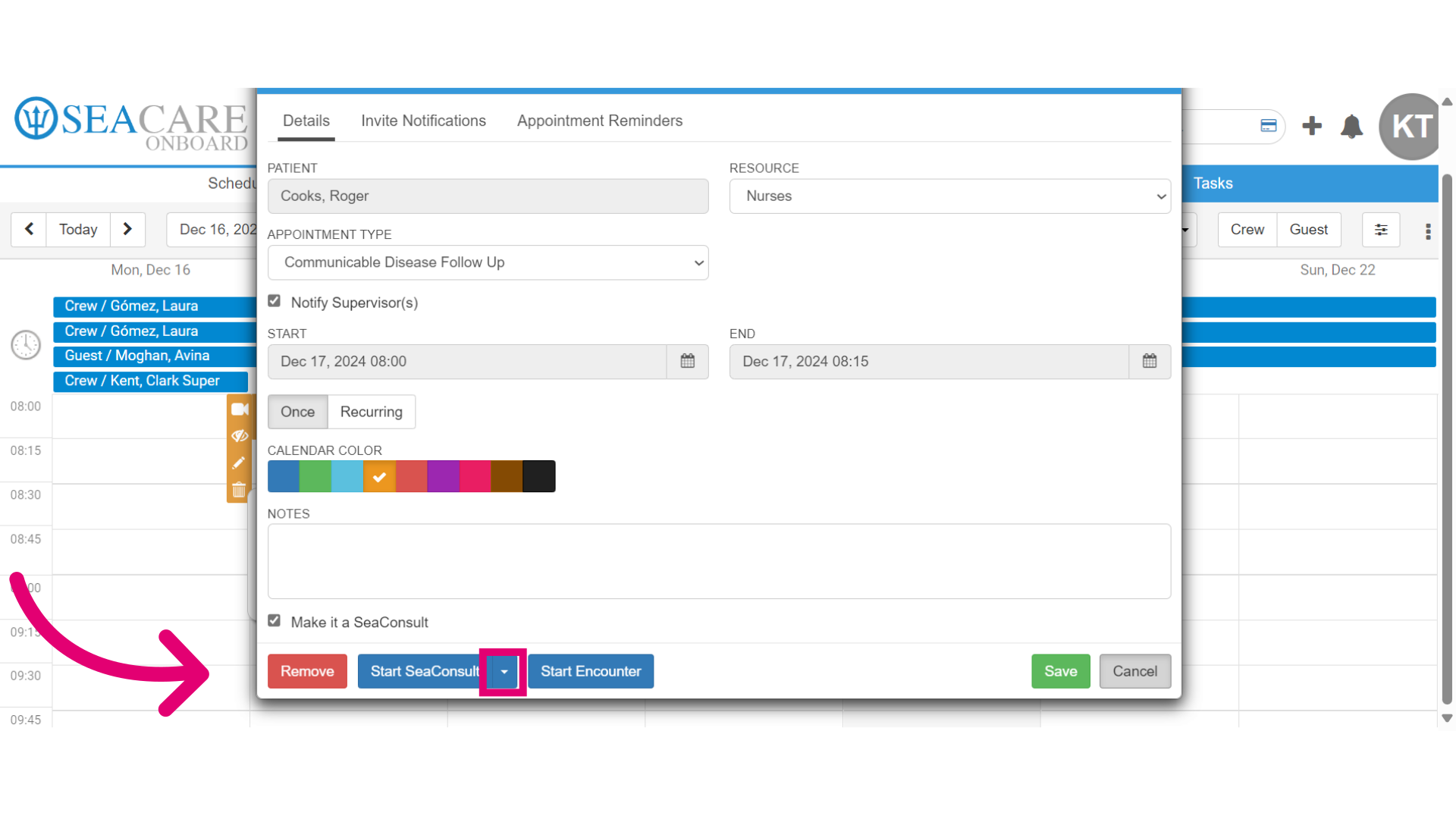Viewport: 1456px width, 819px height.
Task: Filter calendar by Guest
Action: pos(1309,230)
